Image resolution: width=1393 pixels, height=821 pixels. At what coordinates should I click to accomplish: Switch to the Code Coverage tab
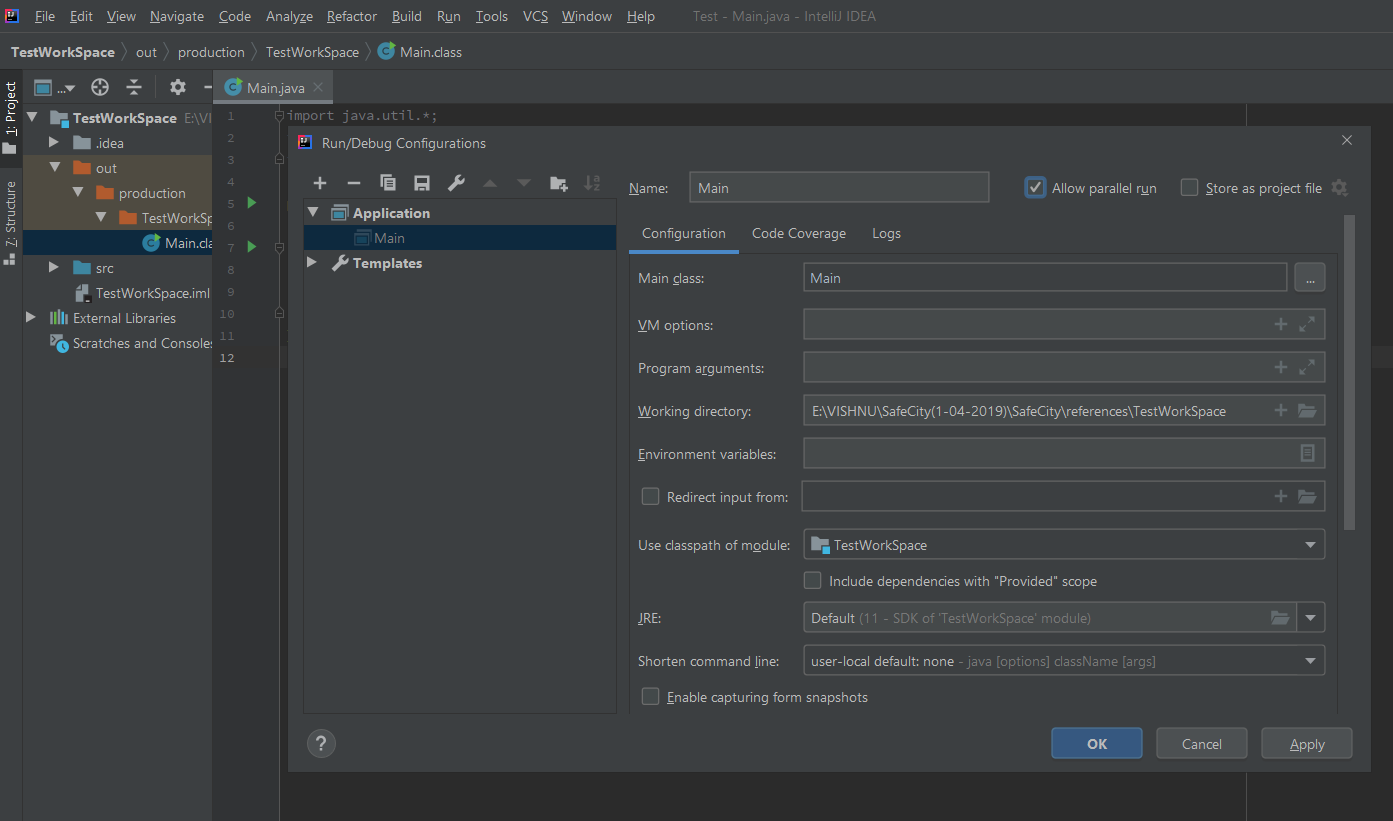(798, 233)
